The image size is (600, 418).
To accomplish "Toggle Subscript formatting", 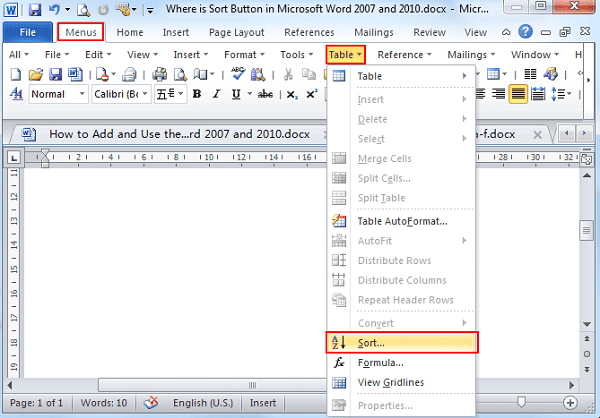I will coord(292,94).
